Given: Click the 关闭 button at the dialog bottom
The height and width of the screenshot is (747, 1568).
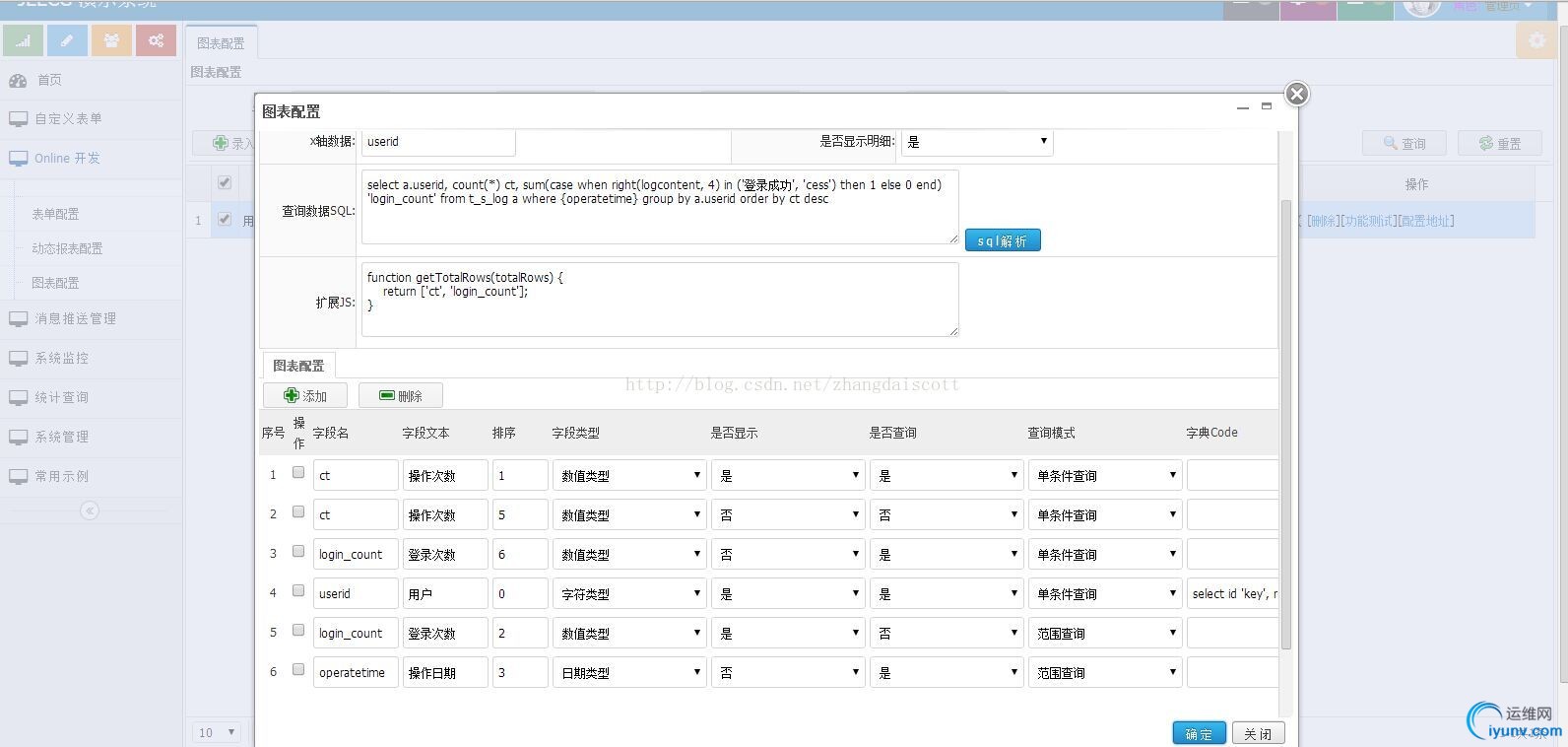Looking at the screenshot, I should [1258, 733].
